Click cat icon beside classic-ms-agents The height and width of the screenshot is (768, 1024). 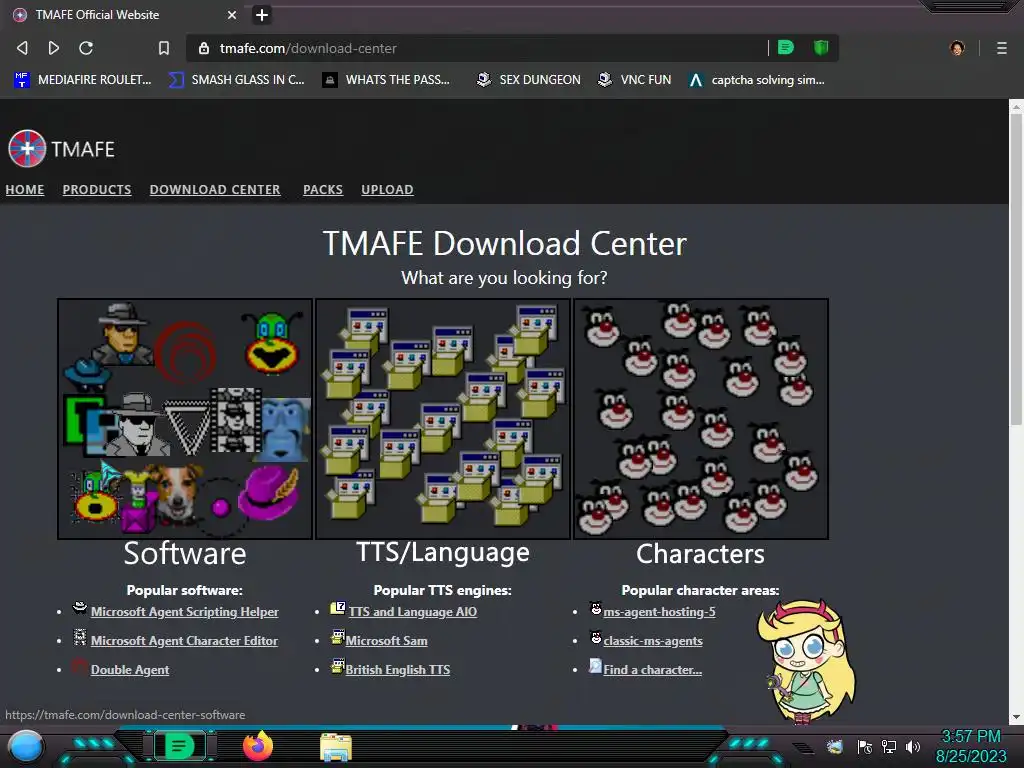point(596,637)
